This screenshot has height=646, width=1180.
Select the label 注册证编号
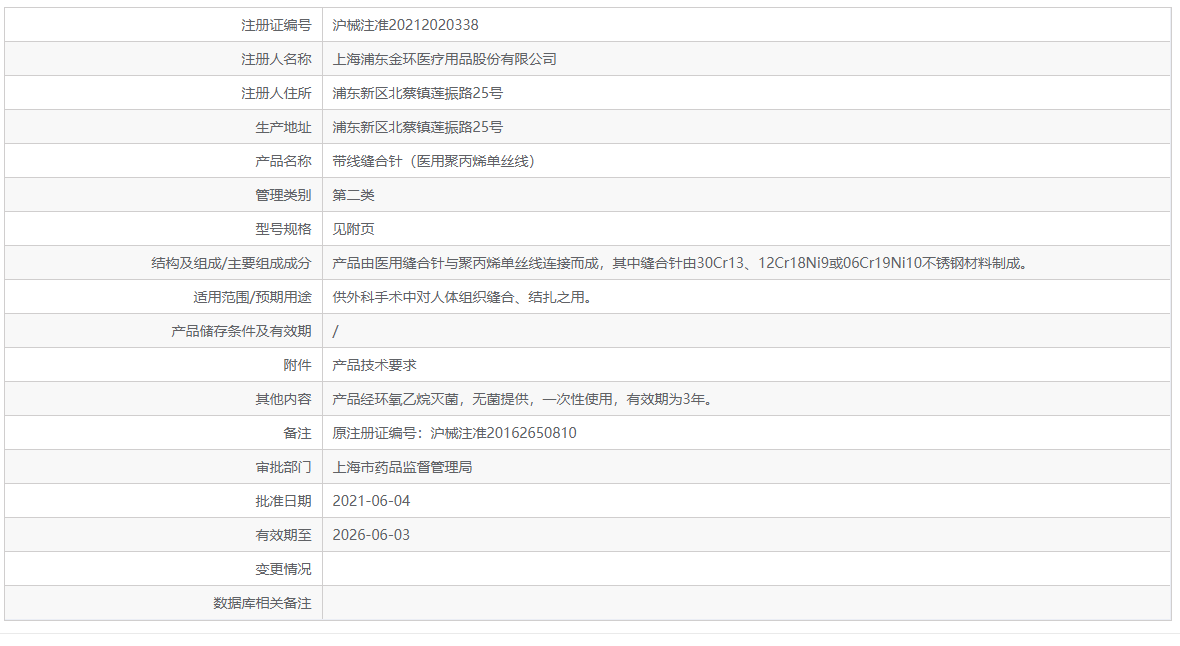click(275, 25)
